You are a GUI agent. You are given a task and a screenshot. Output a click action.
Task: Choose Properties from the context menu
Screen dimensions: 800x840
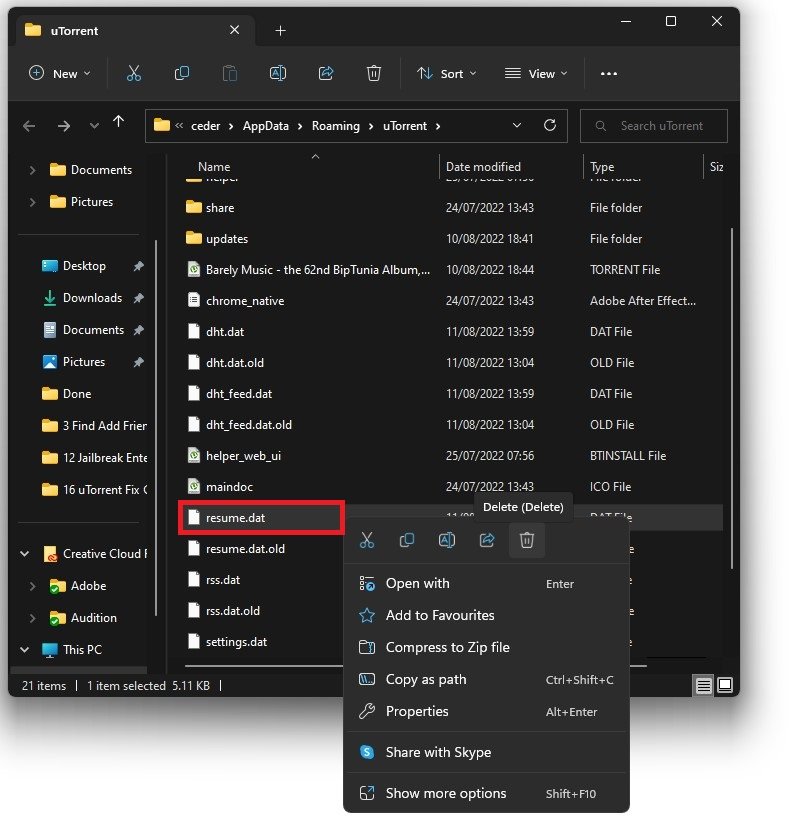(417, 711)
